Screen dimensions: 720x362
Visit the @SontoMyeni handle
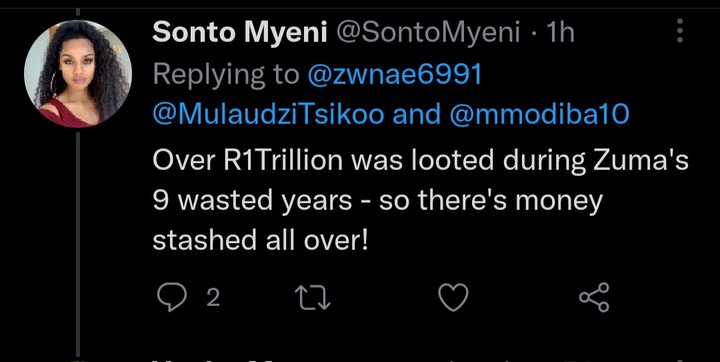pos(428,33)
